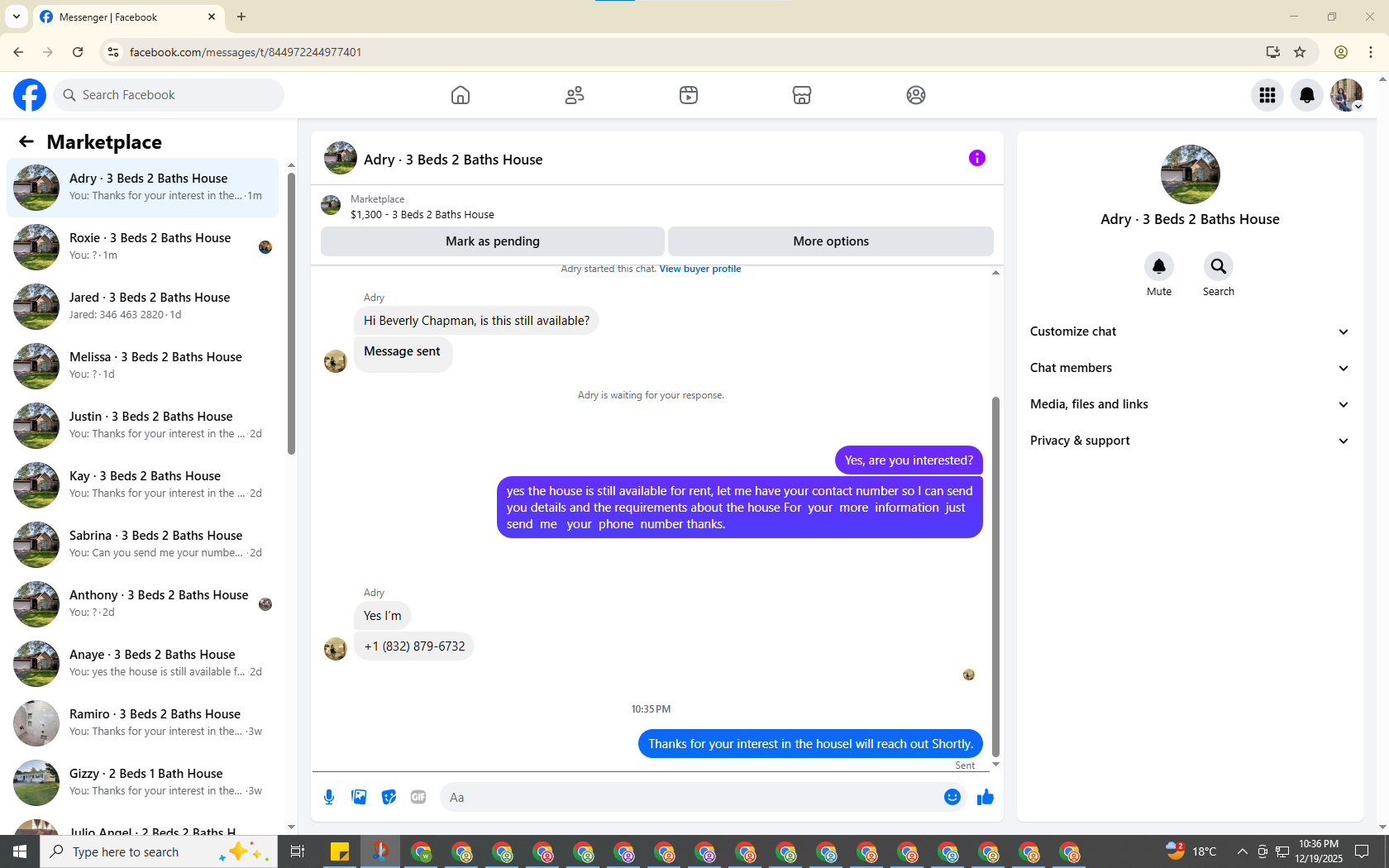Open the emoji picker
This screenshot has width=1389, height=868.
point(952,797)
